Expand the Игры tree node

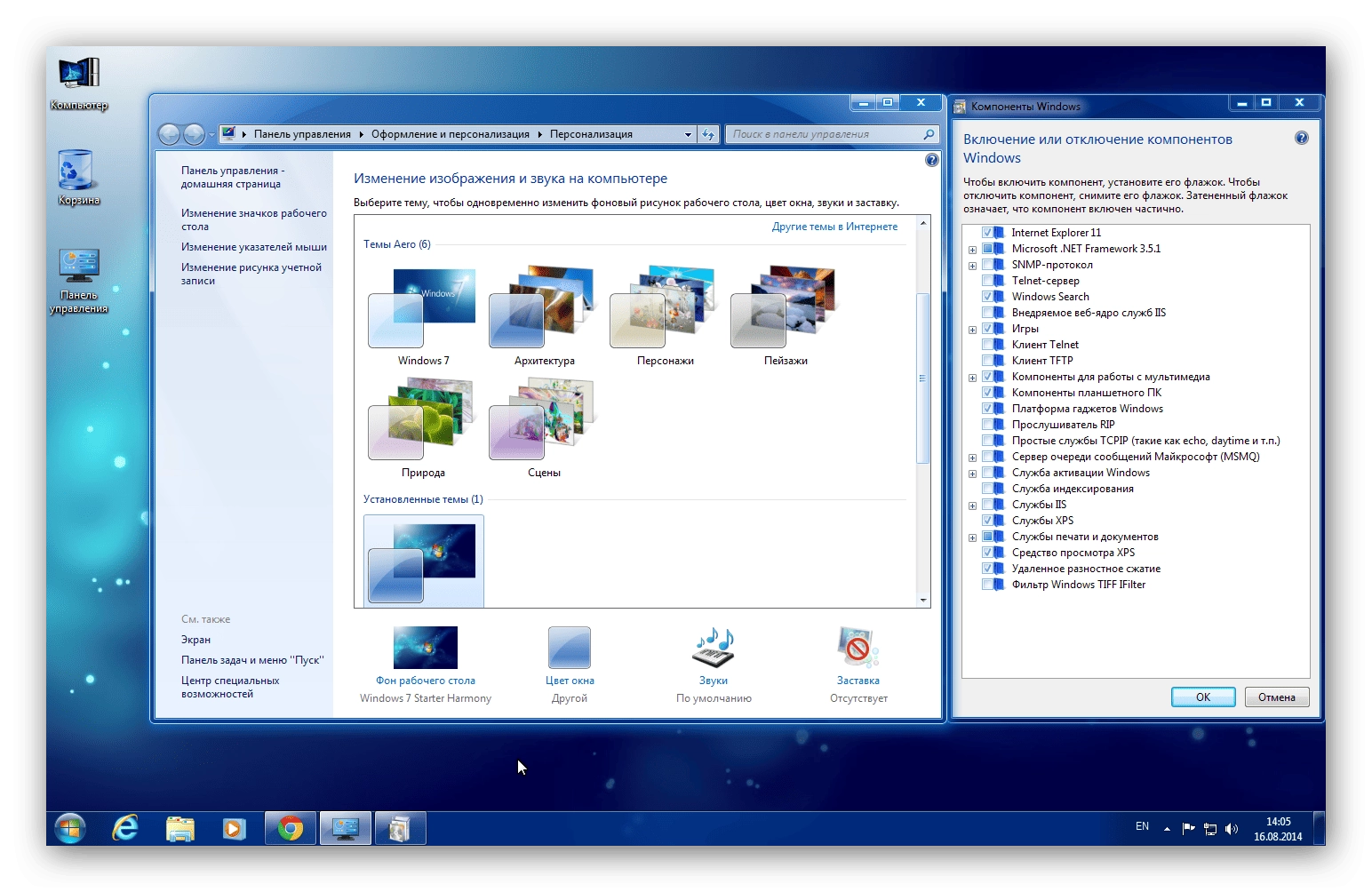point(972,330)
